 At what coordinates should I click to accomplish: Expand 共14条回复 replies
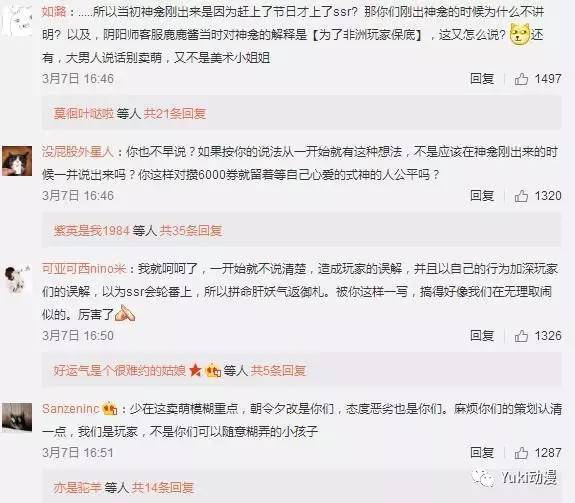coord(163,488)
